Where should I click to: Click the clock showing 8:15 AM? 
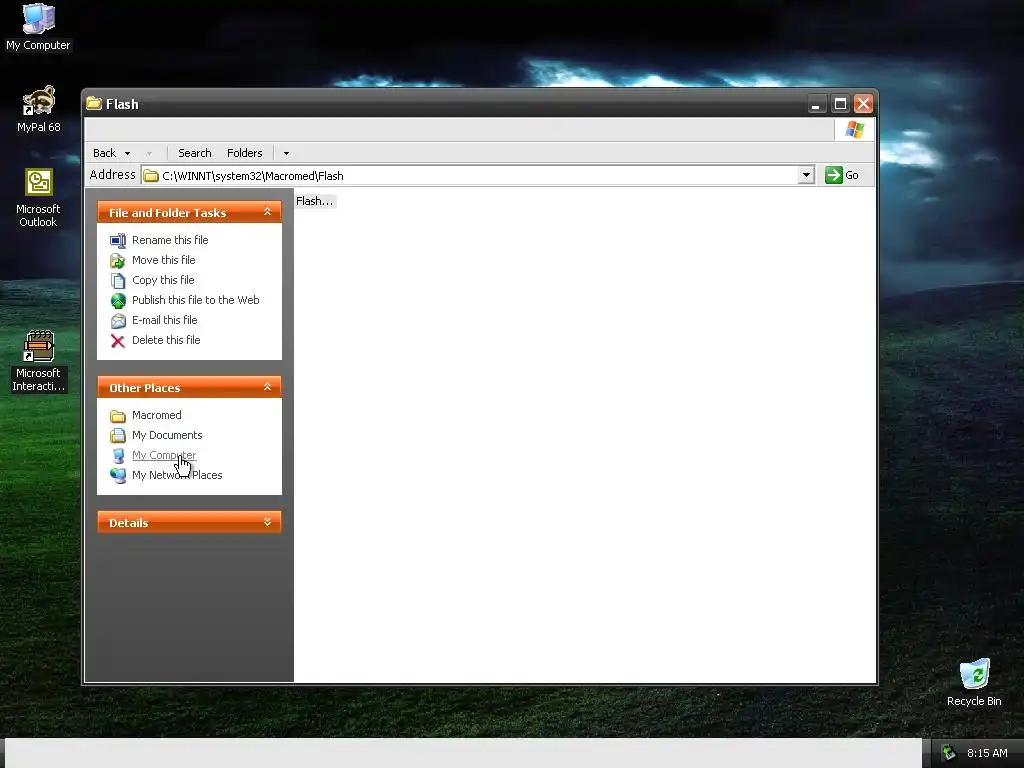point(987,753)
